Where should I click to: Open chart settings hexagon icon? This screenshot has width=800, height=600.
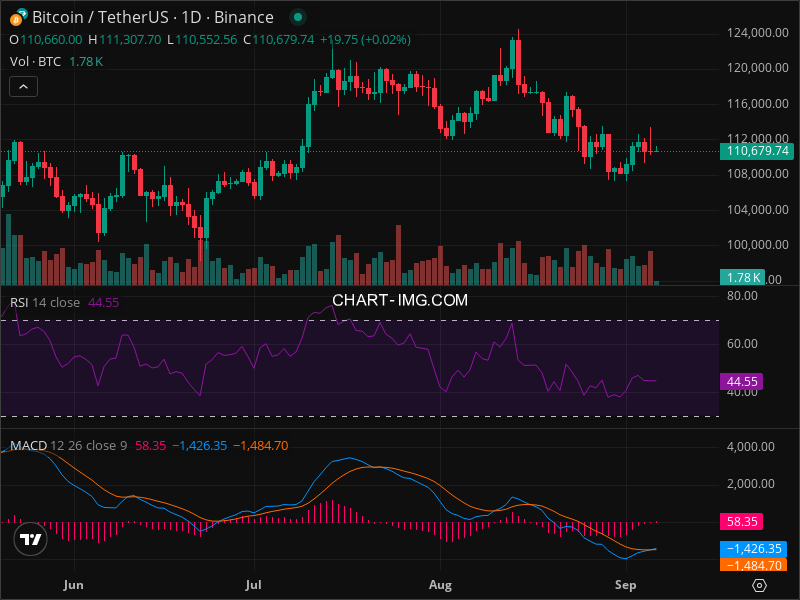[x=760, y=585]
